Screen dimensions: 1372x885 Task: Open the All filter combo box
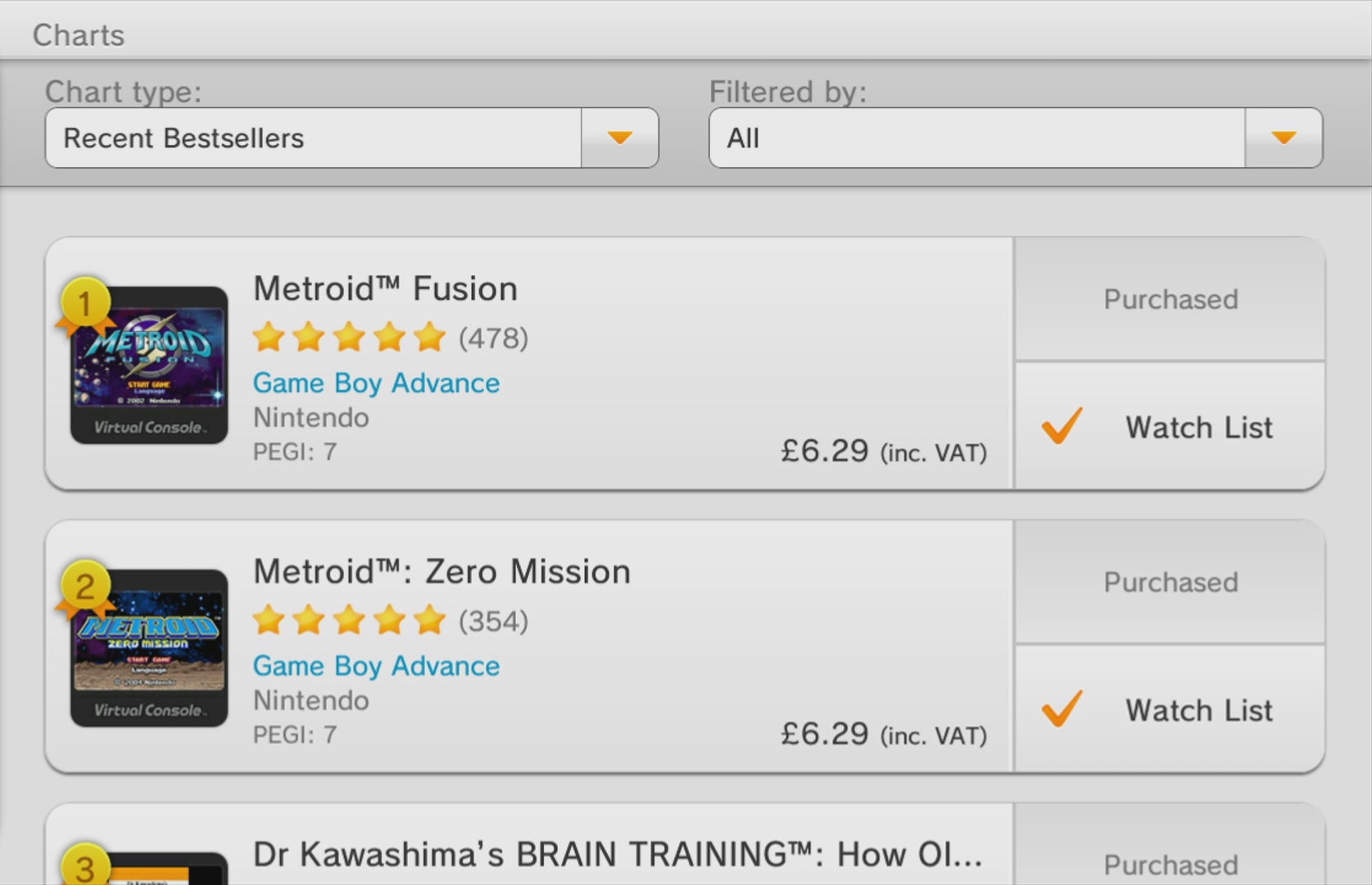tap(1016, 138)
